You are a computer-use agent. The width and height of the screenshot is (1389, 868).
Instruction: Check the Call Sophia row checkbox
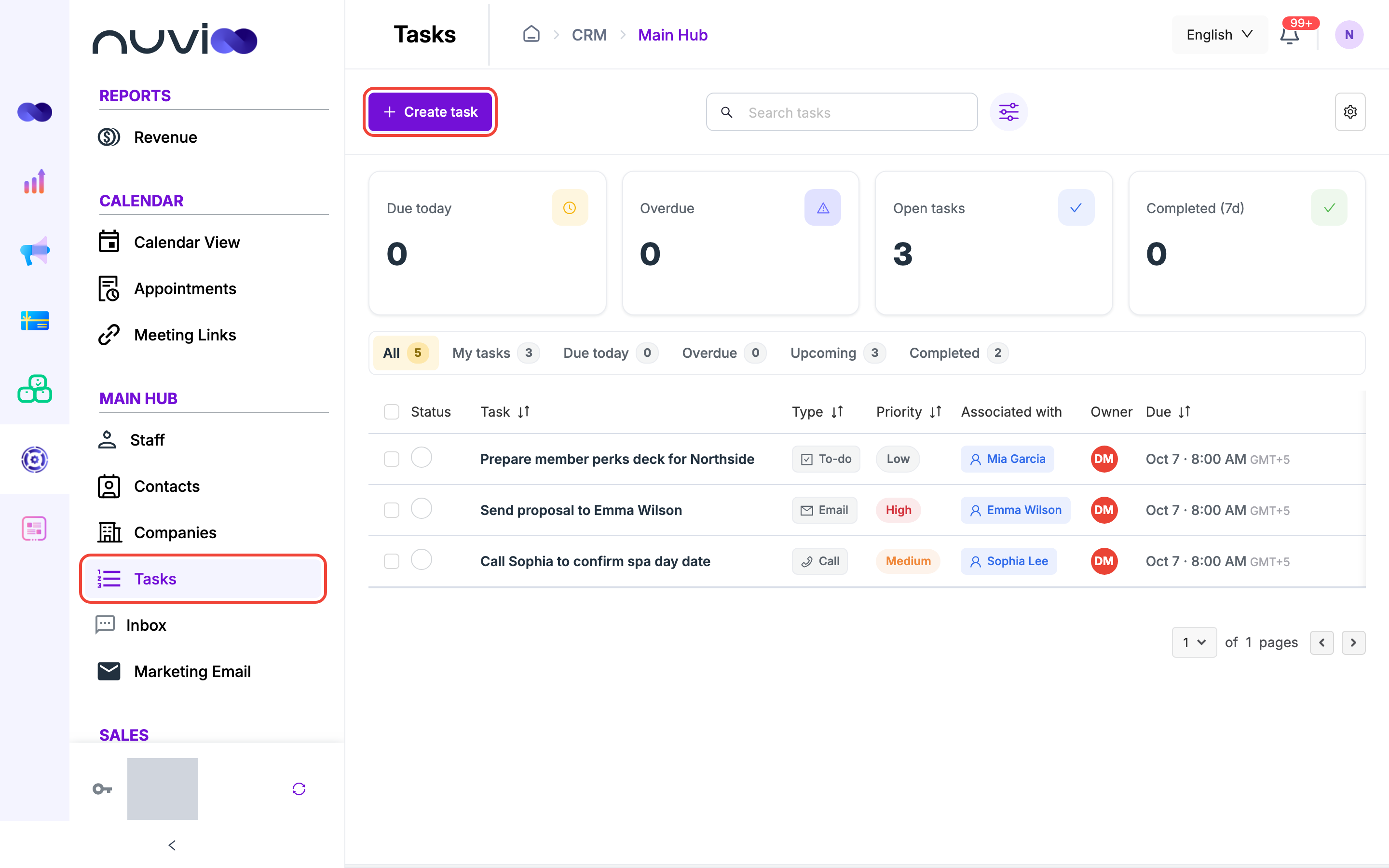pyautogui.click(x=392, y=561)
